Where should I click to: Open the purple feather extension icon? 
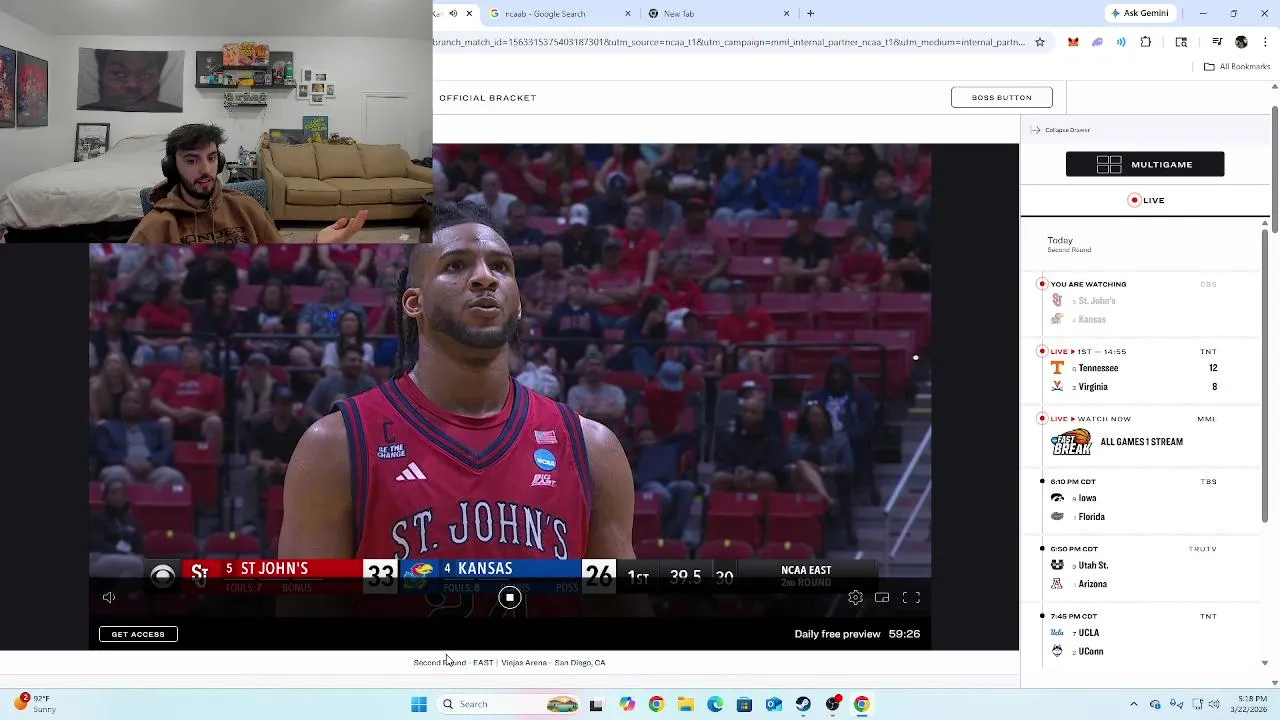(x=1097, y=42)
